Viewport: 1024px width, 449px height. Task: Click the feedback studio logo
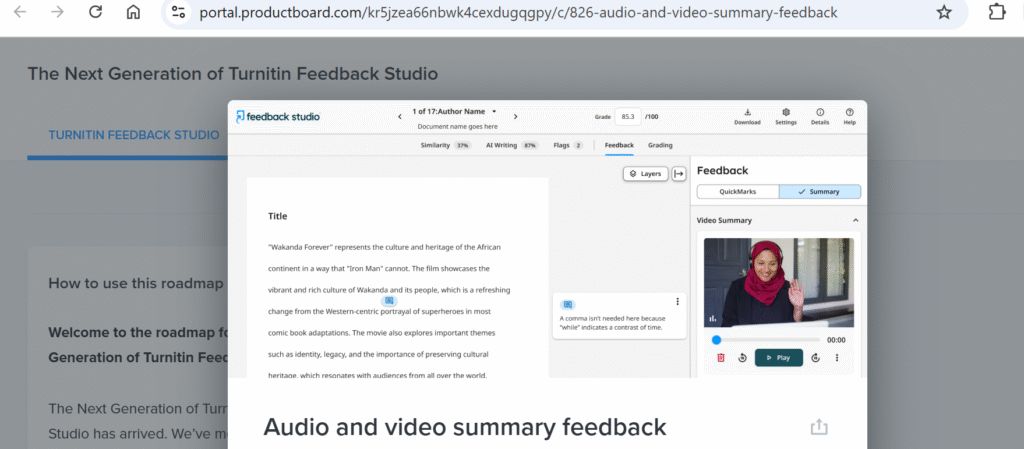[x=278, y=117]
